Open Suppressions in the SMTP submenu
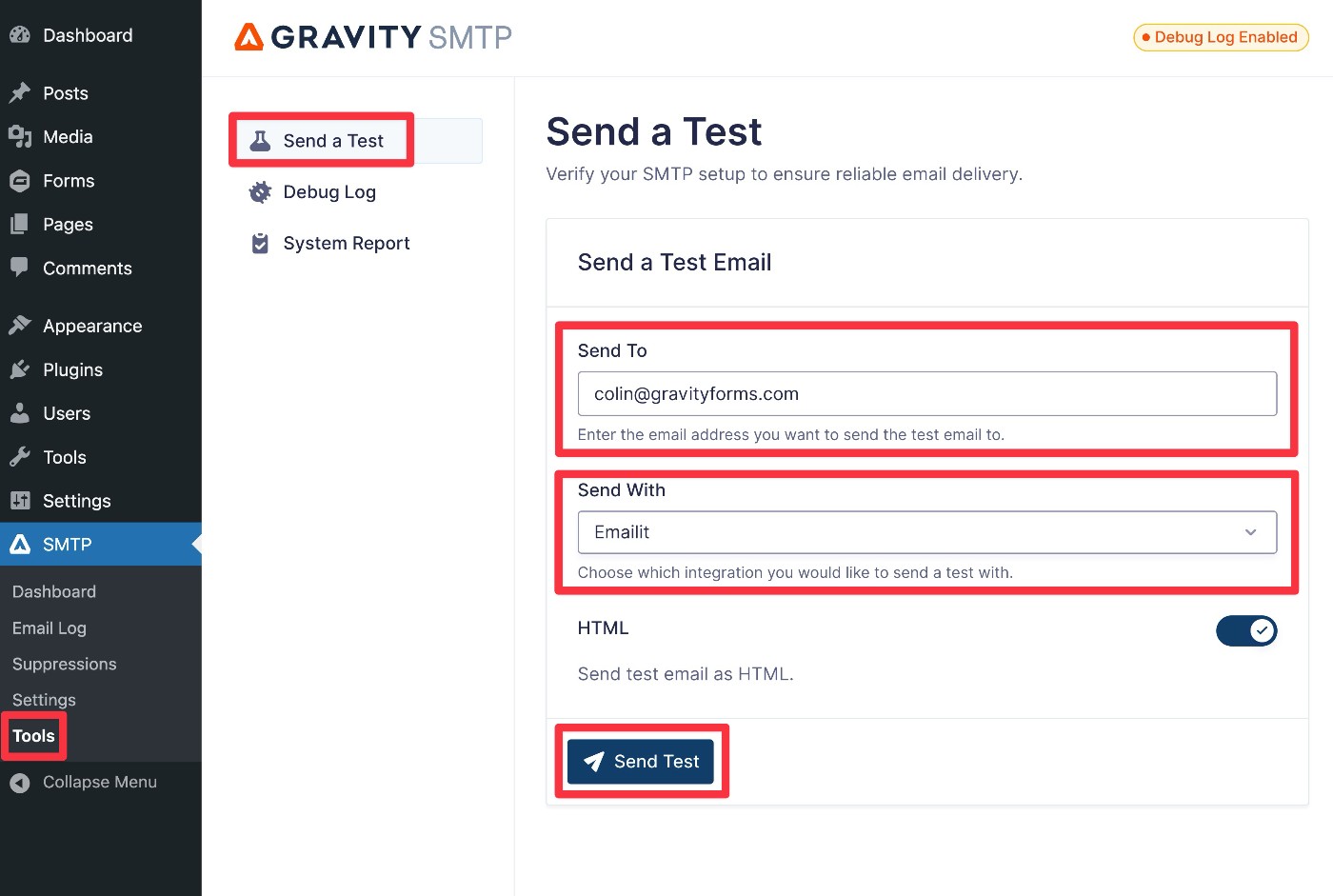Image resolution: width=1333 pixels, height=896 pixels. pyautogui.click(x=65, y=665)
